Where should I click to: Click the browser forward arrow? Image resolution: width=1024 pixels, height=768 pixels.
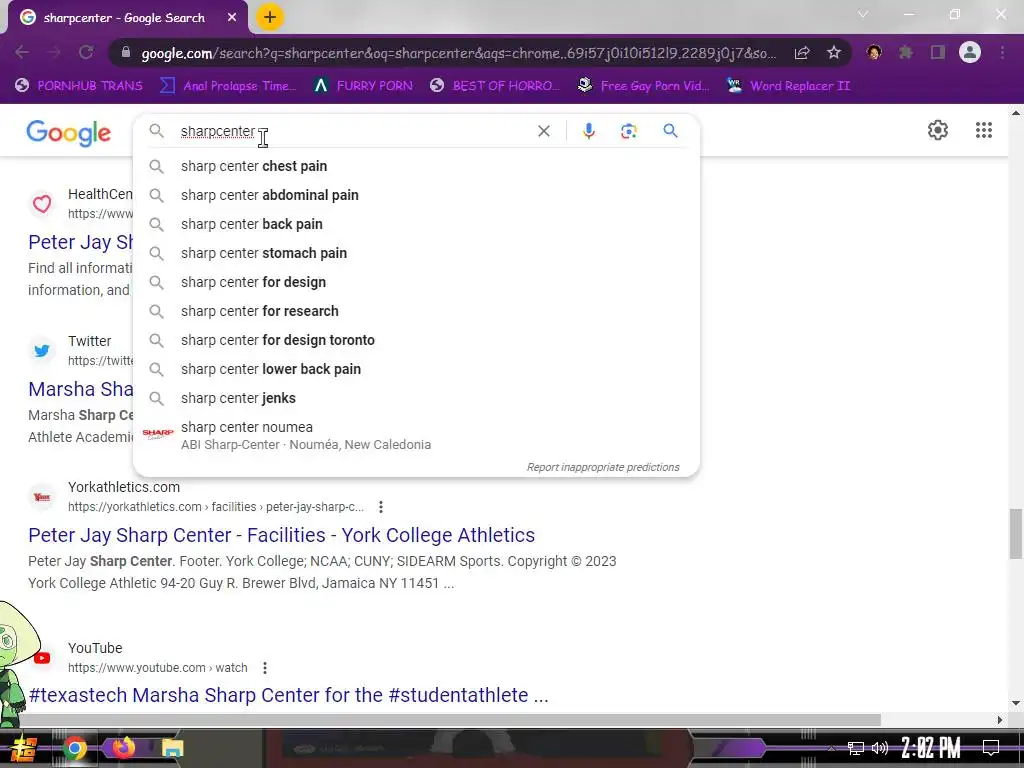click(x=54, y=52)
